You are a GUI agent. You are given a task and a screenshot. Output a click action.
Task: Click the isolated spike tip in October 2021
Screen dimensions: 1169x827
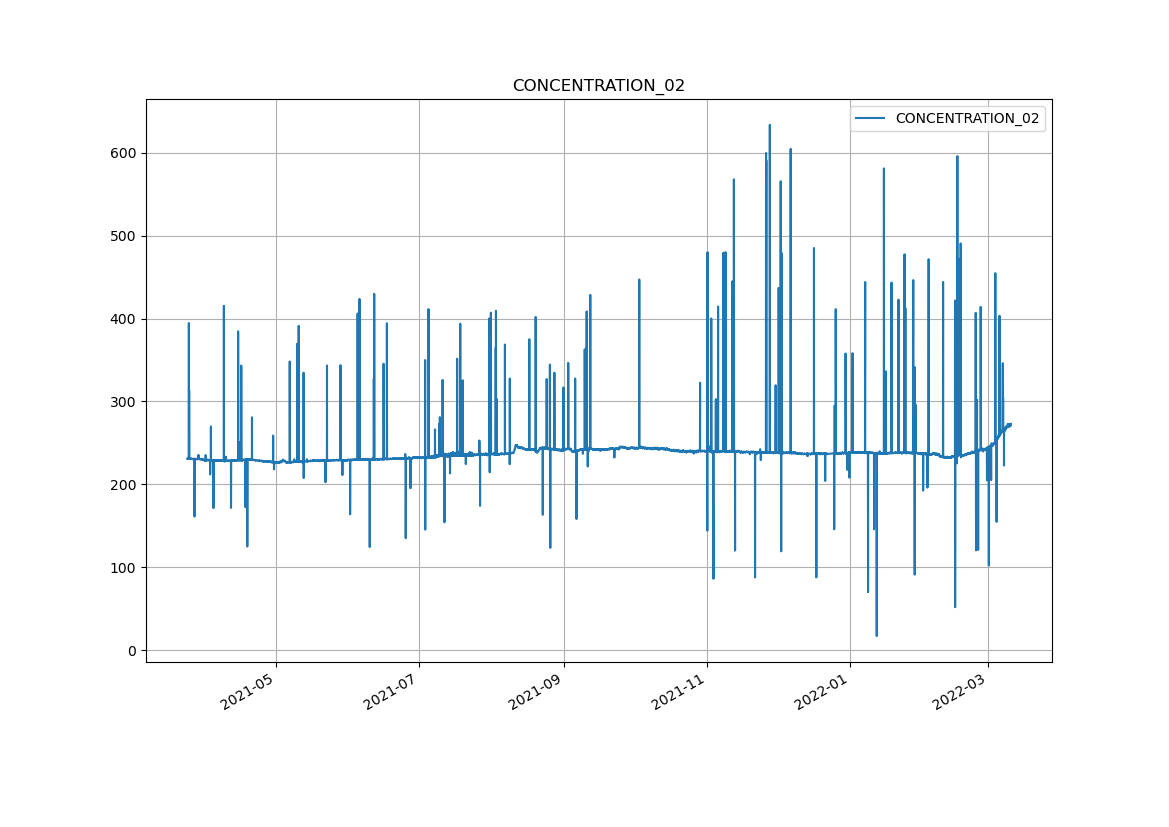coord(639,280)
